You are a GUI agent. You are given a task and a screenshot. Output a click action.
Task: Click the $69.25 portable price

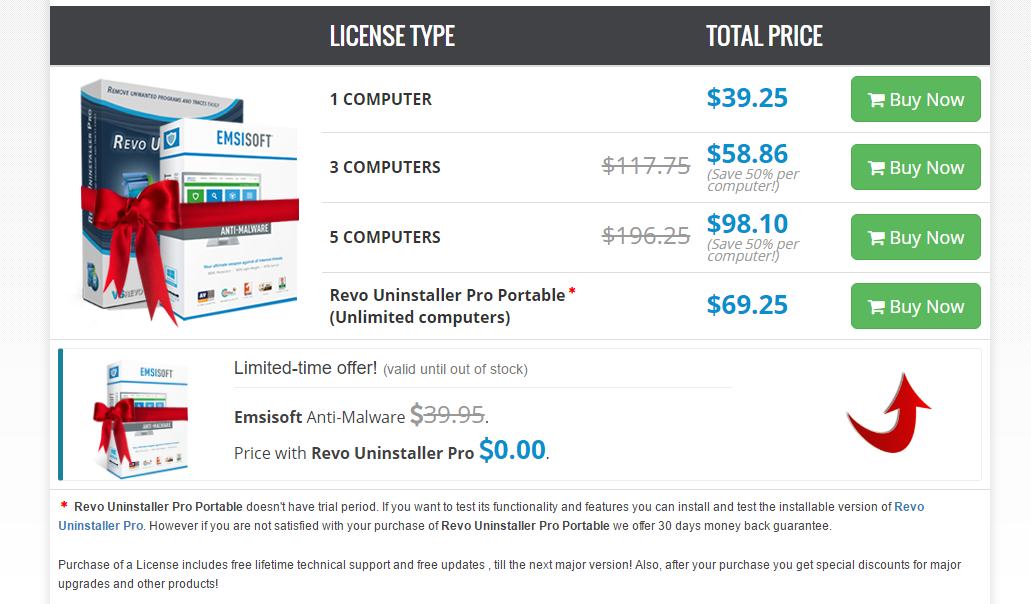pos(747,305)
